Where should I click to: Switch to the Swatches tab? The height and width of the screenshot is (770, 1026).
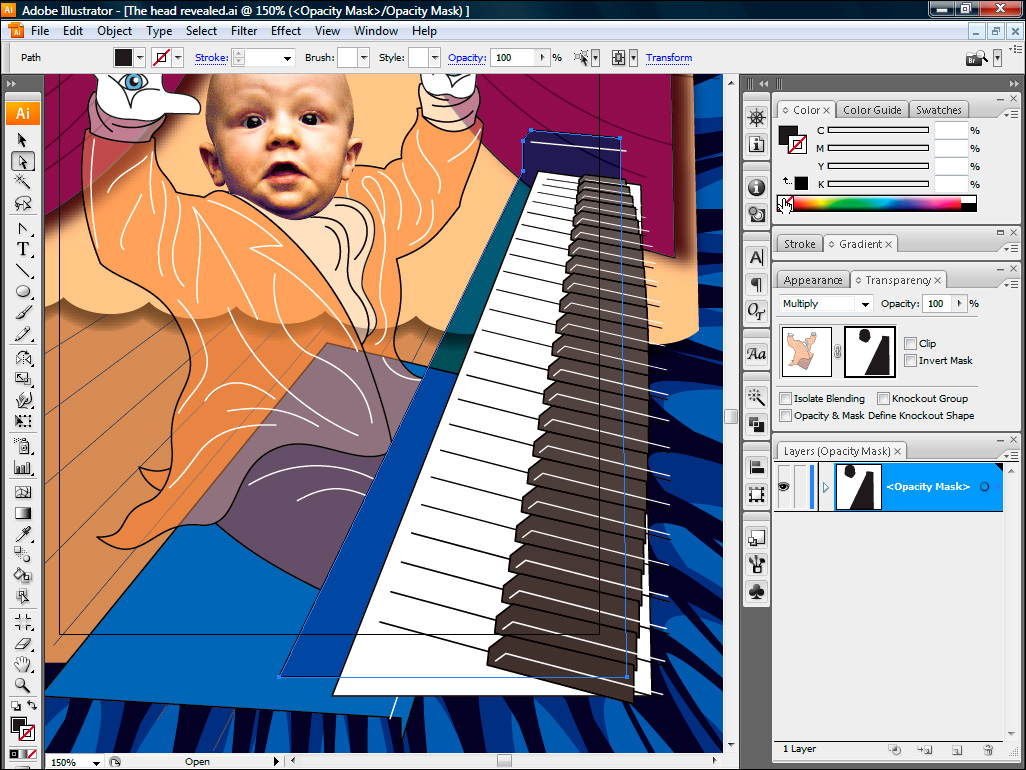[x=938, y=110]
